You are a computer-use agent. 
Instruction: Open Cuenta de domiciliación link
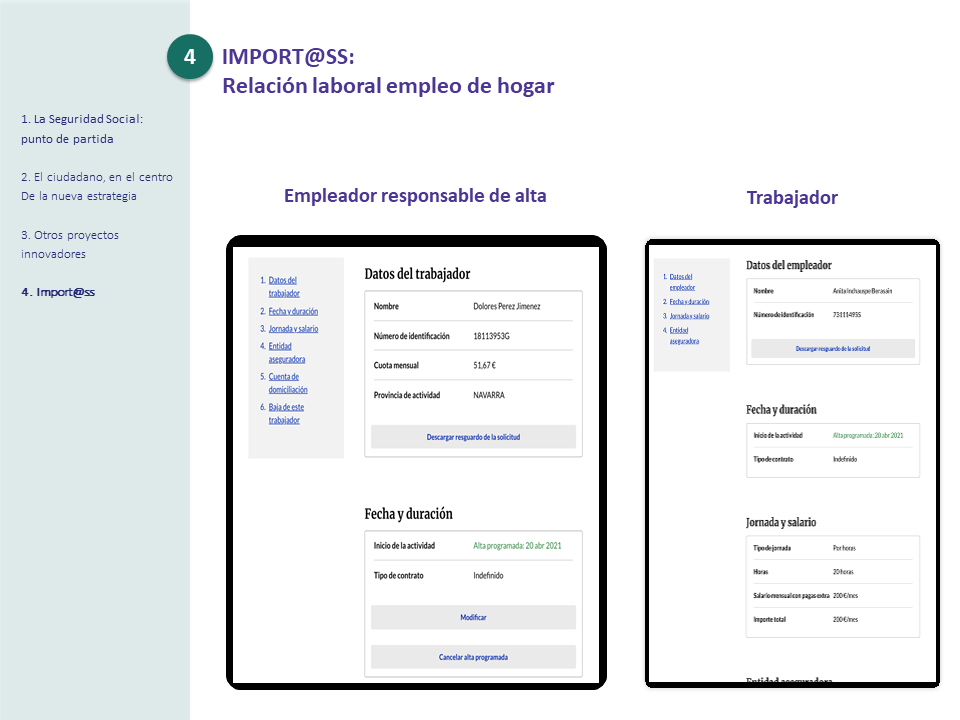(x=288, y=383)
